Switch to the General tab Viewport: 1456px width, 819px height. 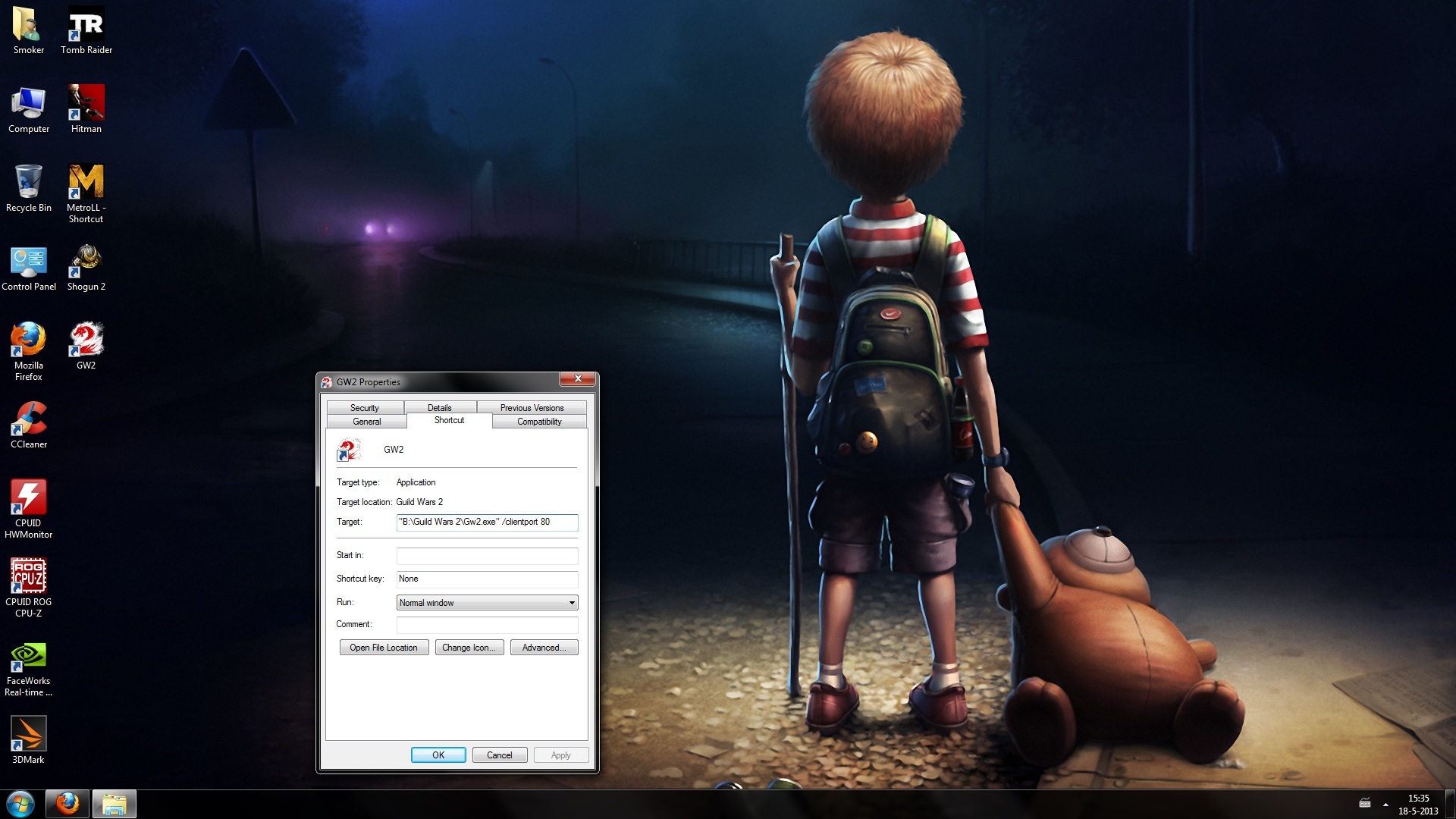coord(367,422)
